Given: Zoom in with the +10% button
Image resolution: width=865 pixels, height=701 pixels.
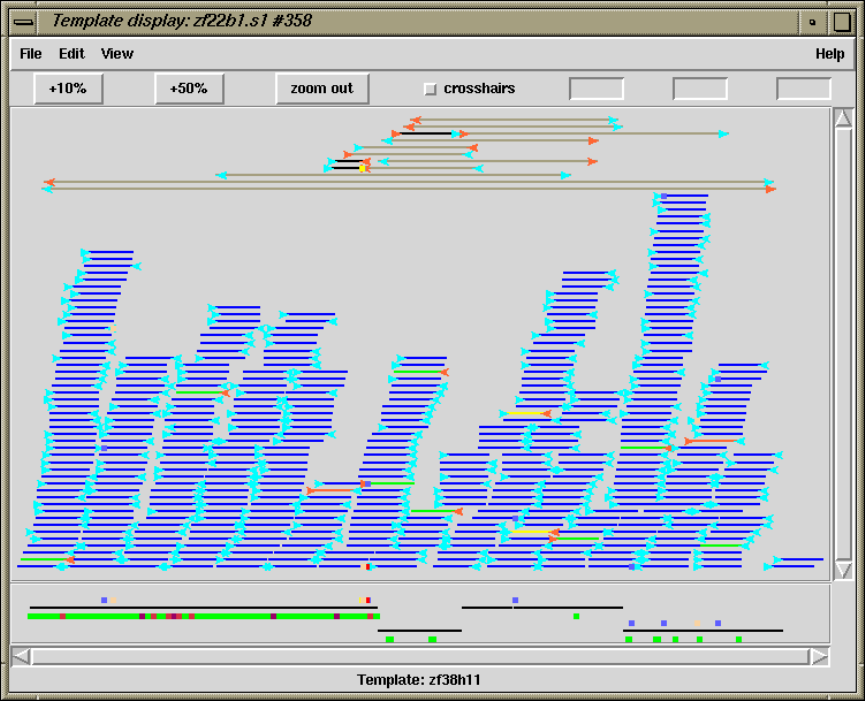Looking at the screenshot, I should pos(68,89).
